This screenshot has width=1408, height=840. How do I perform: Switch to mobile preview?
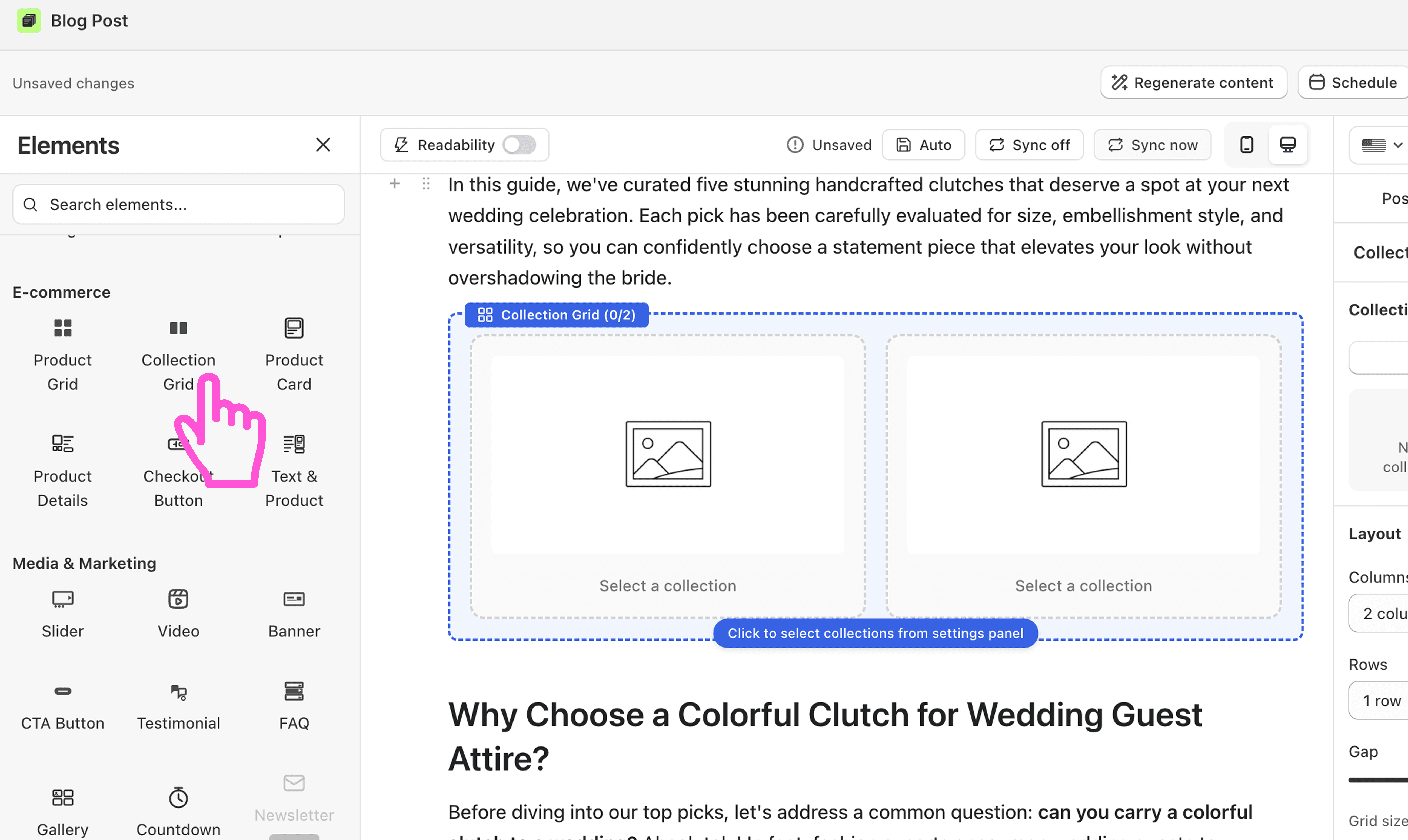1246,145
